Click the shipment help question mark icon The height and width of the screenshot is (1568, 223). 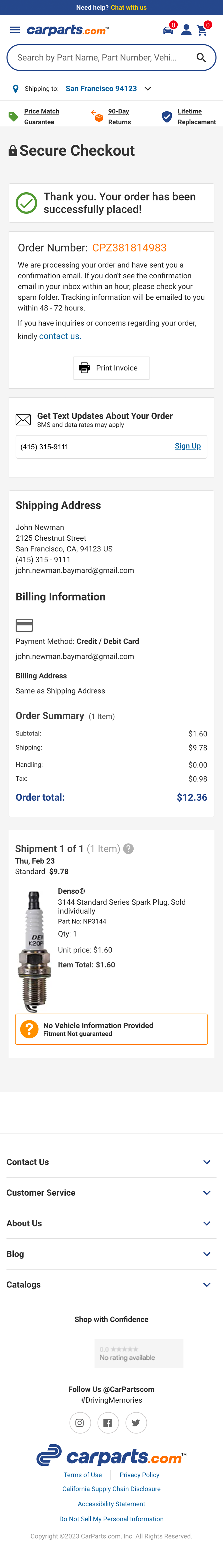pos(129,849)
